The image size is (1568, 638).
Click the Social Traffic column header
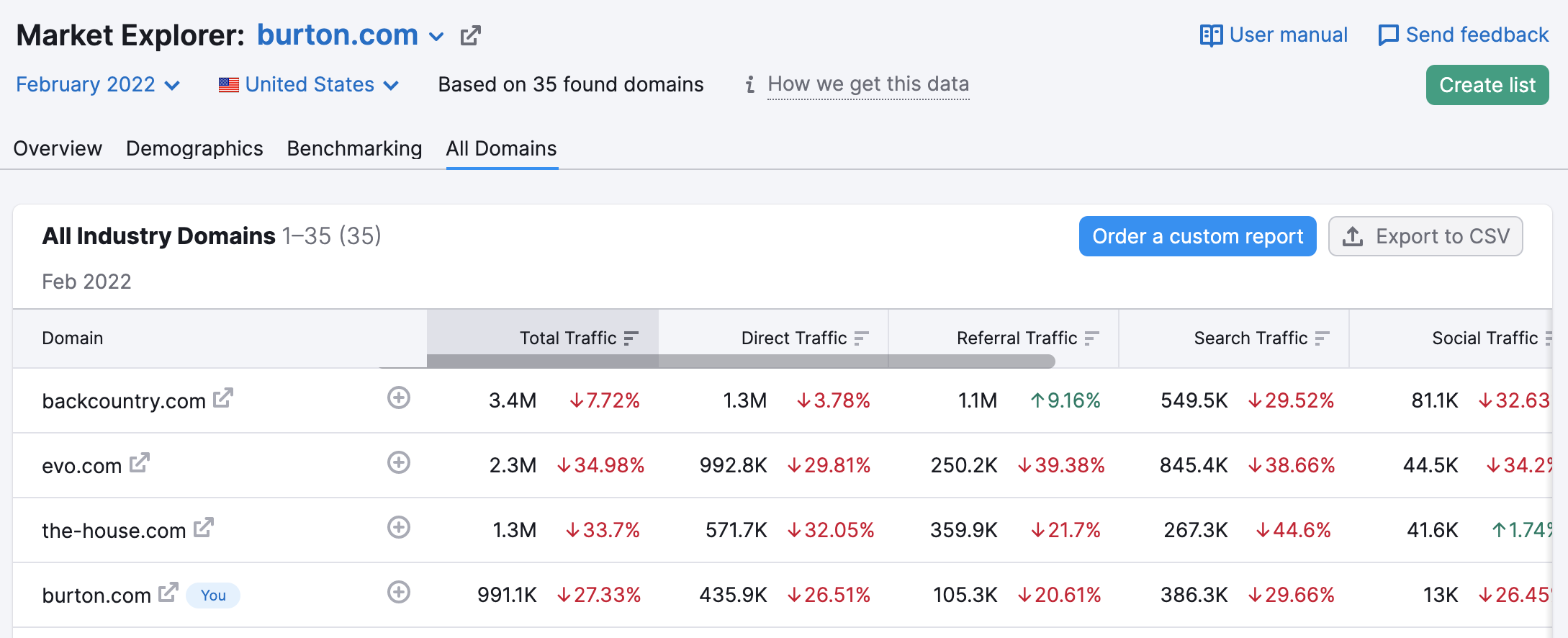[x=1484, y=338]
